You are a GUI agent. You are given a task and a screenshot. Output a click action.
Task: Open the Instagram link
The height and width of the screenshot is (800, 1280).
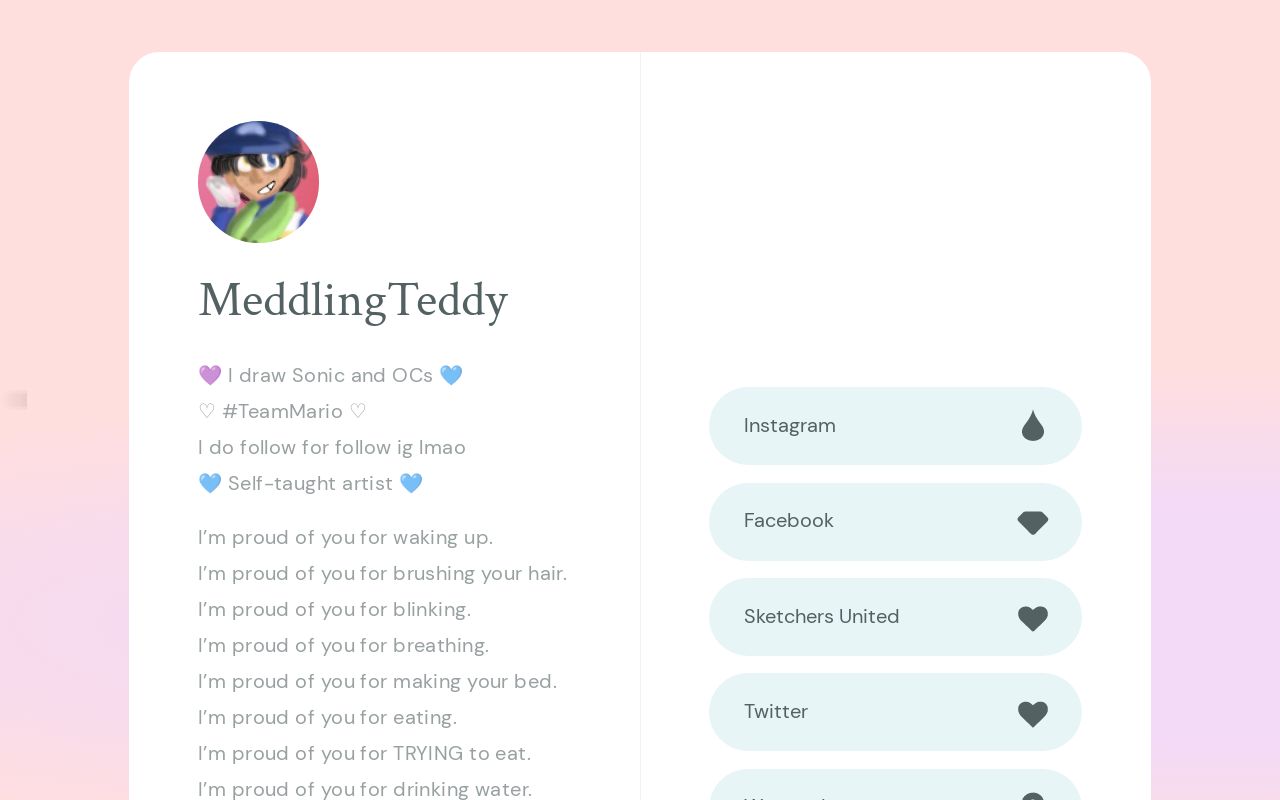pyautogui.click(x=895, y=426)
